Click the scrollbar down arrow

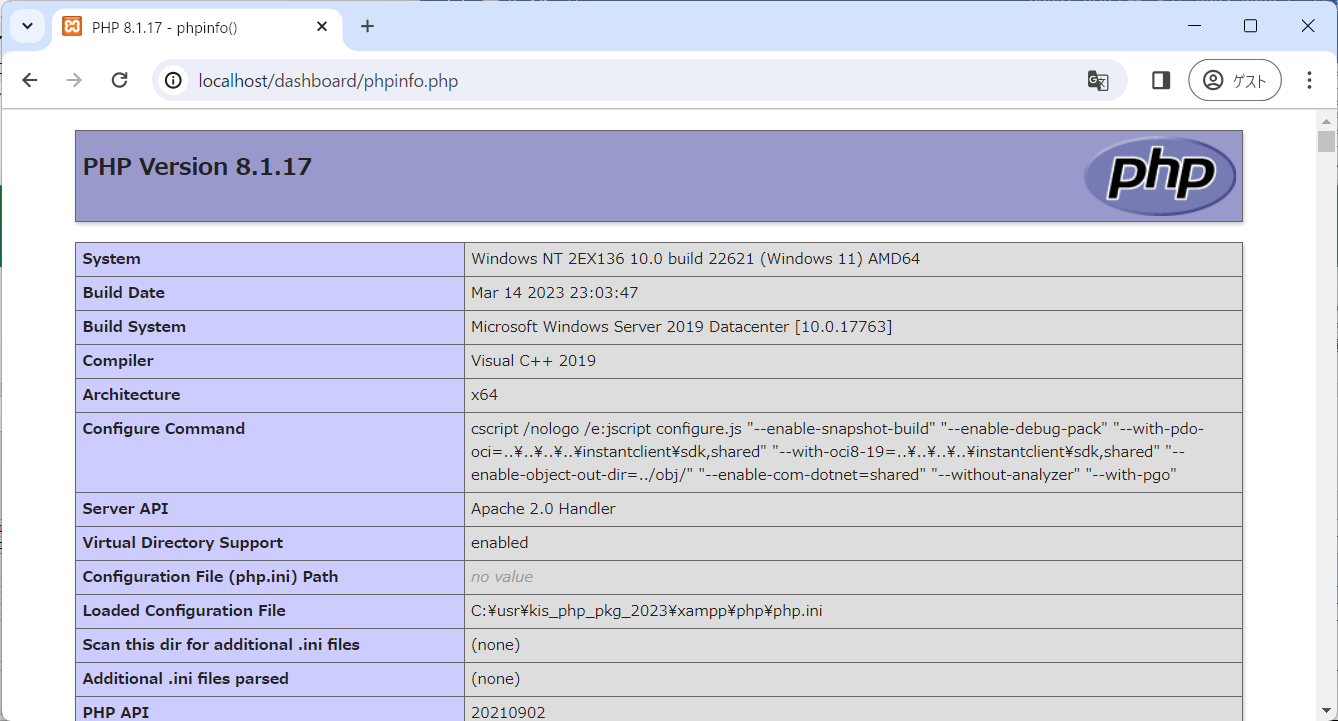click(1326, 711)
